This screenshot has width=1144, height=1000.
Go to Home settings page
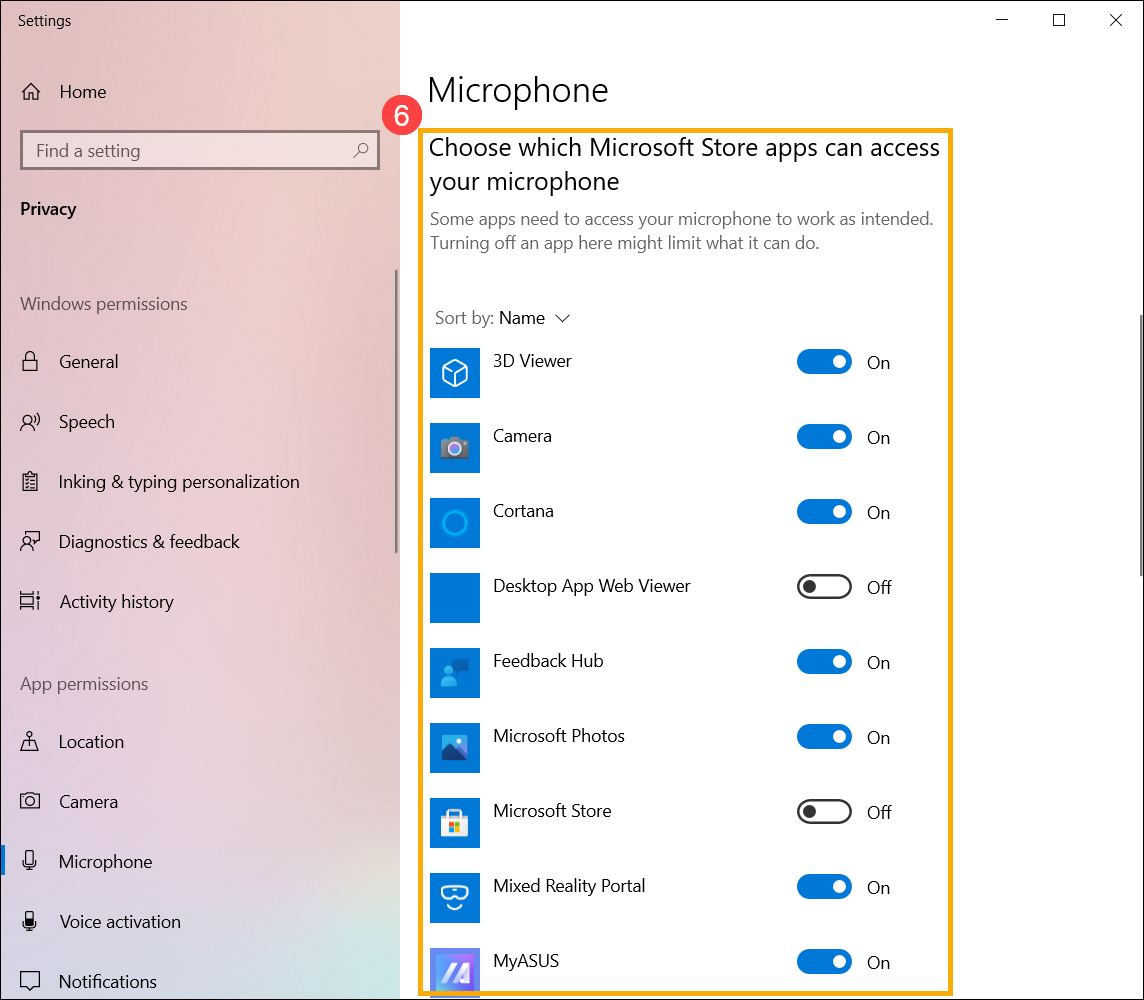82,92
